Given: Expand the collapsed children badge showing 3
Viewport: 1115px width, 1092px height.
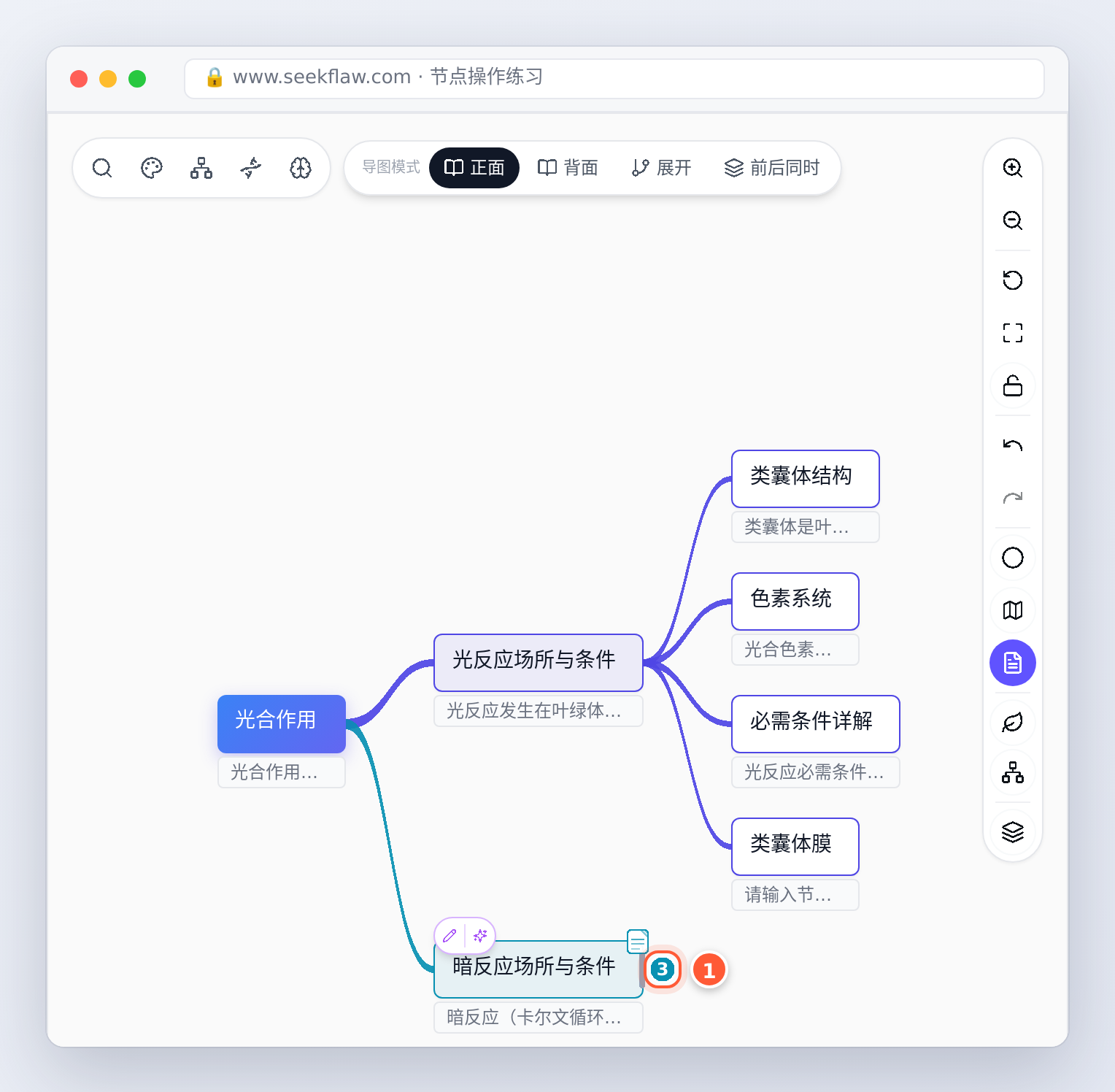Looking at the screenshot, I should click(x=663, y=969).
